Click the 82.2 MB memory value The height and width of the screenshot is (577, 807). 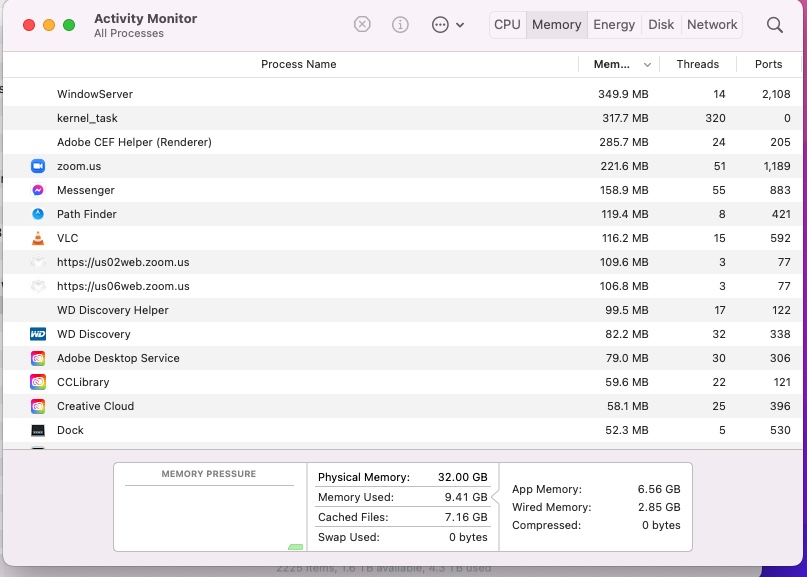pos(626,334)
